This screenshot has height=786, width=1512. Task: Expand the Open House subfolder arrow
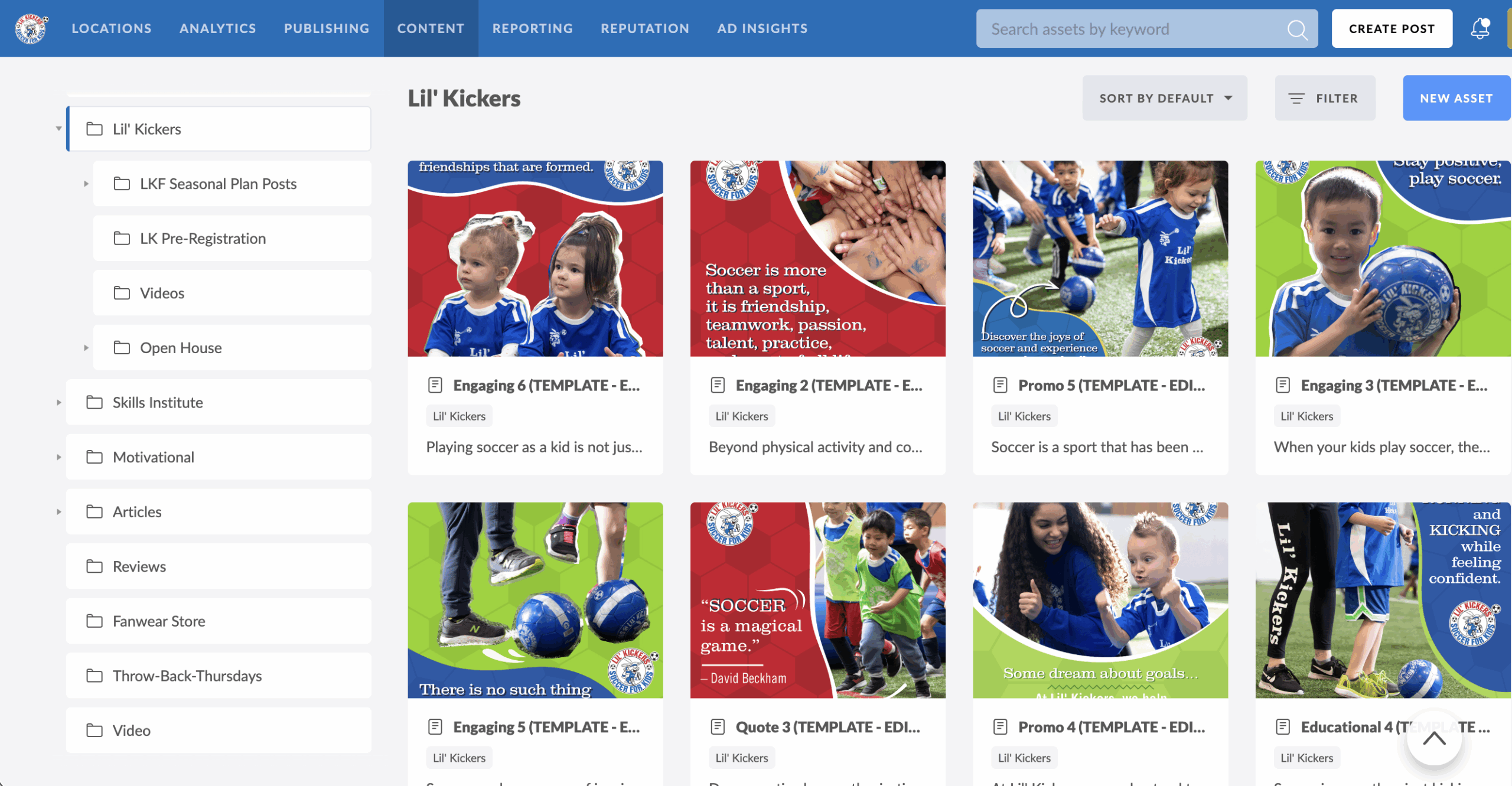click(x=86, y=348)
